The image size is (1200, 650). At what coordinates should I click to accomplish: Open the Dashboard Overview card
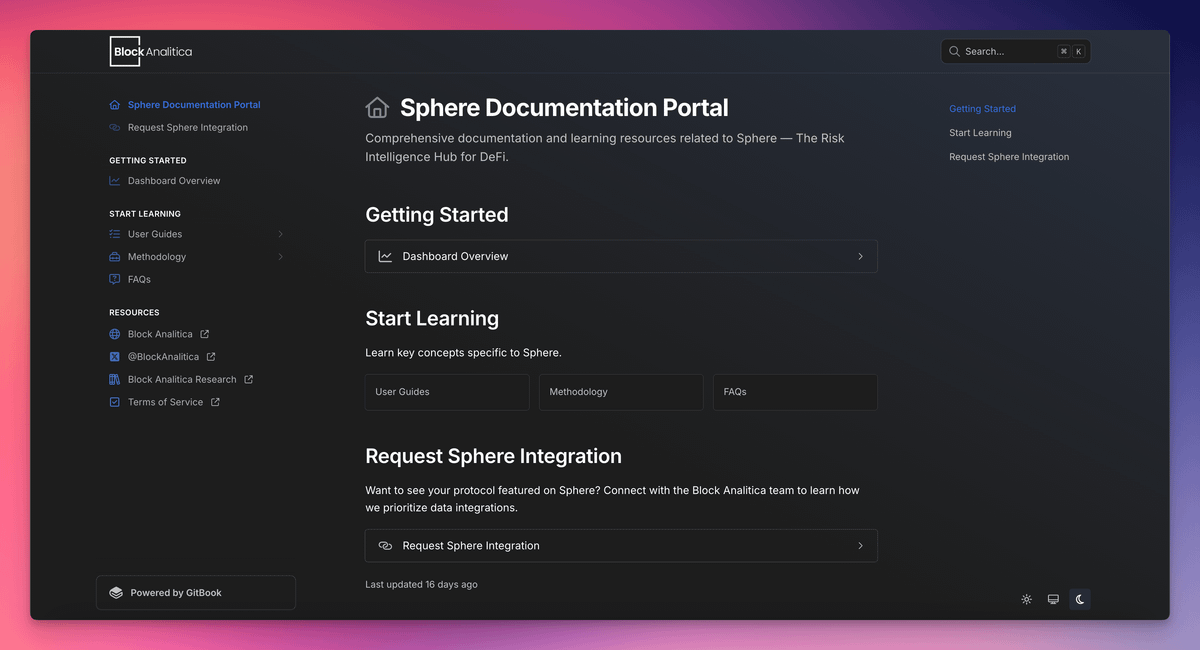[x=621, y=257]
